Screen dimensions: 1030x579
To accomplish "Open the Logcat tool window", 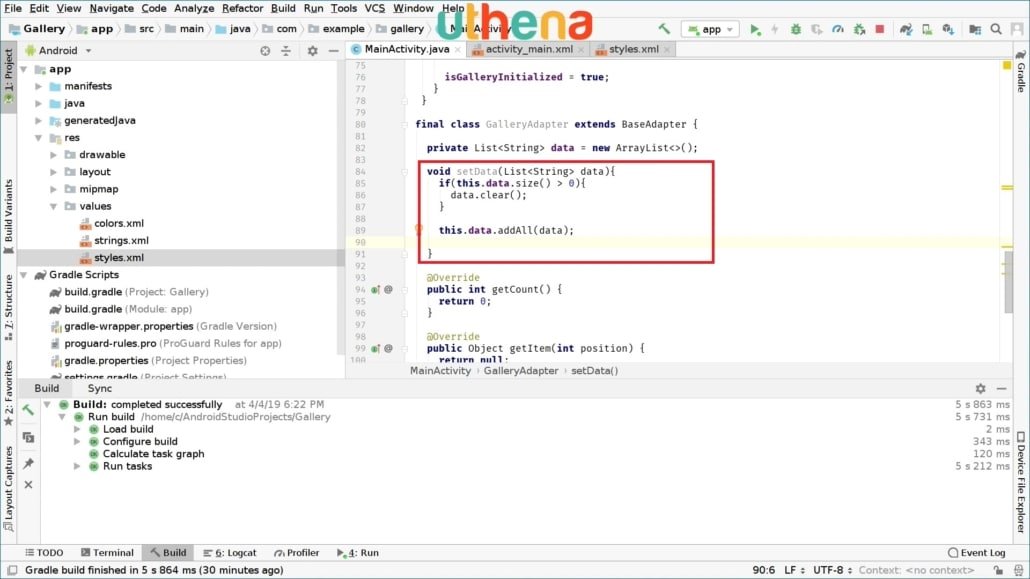I will (230, 553).
